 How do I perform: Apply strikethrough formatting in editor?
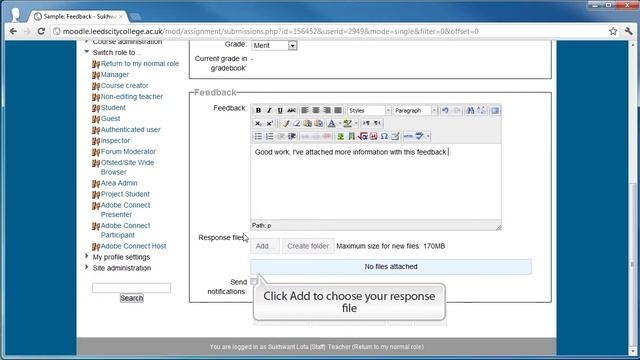[x=291, y=110]
